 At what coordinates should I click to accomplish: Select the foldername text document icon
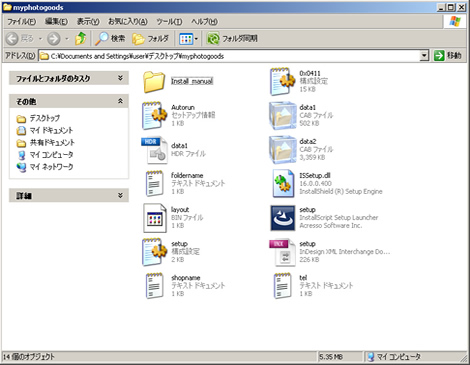pos(154,183)
